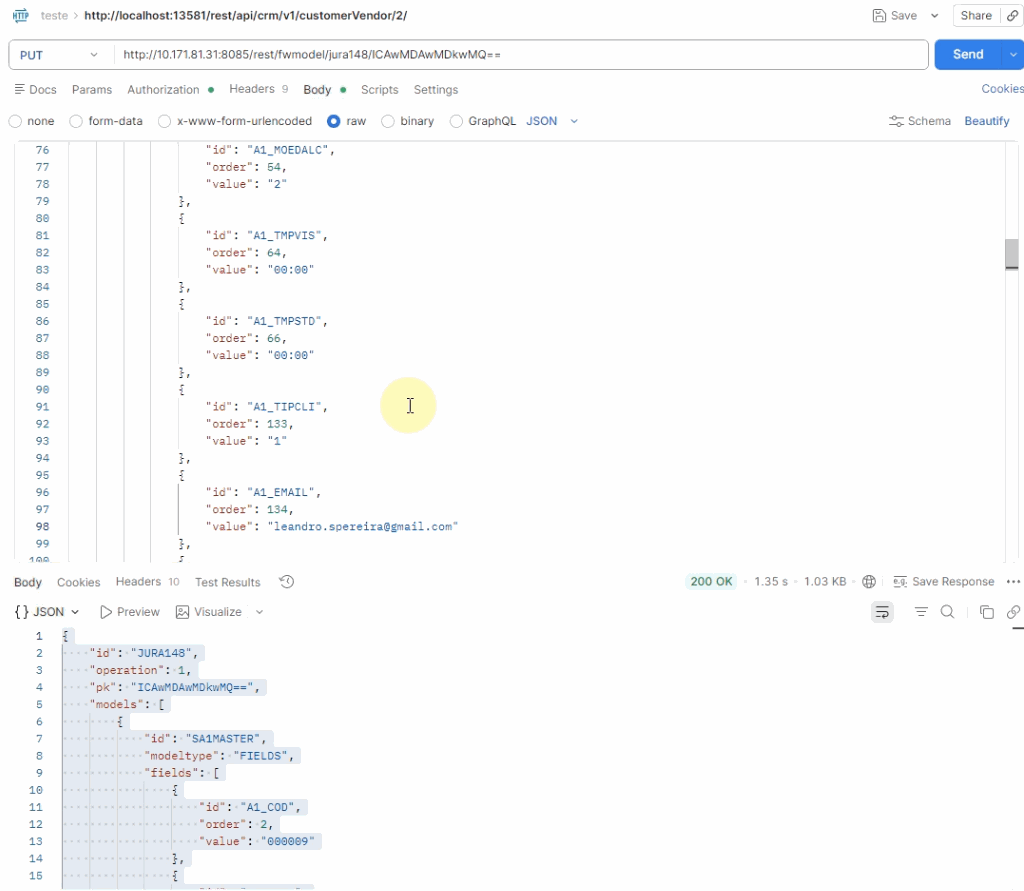Image resolution: width=1024 pixels, height=891 pixels.
Task: Open the PUT method dropdown
Action: 59,55
